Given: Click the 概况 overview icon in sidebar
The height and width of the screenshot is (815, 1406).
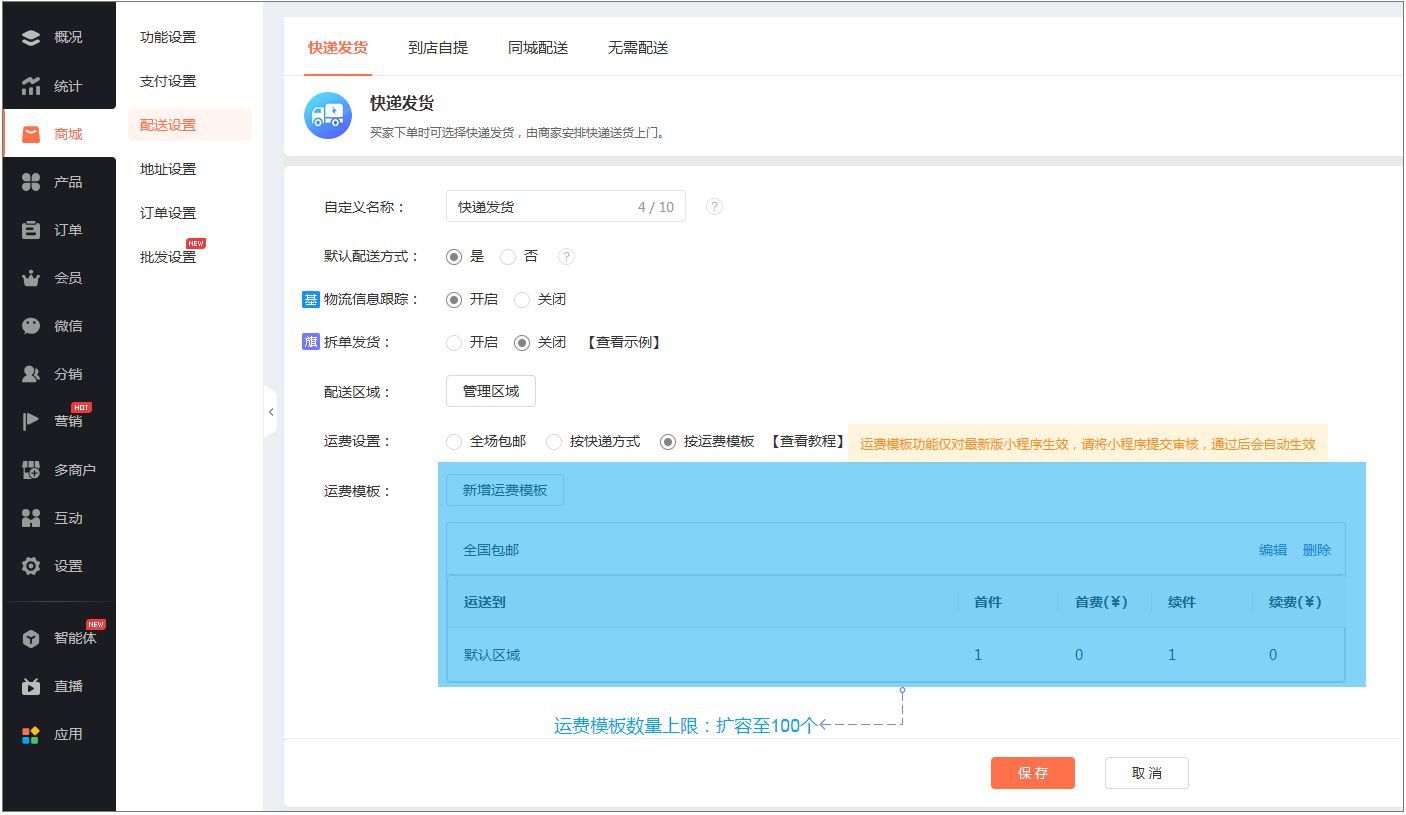Looking at the screenshot, I should click(x=31, y=38).
